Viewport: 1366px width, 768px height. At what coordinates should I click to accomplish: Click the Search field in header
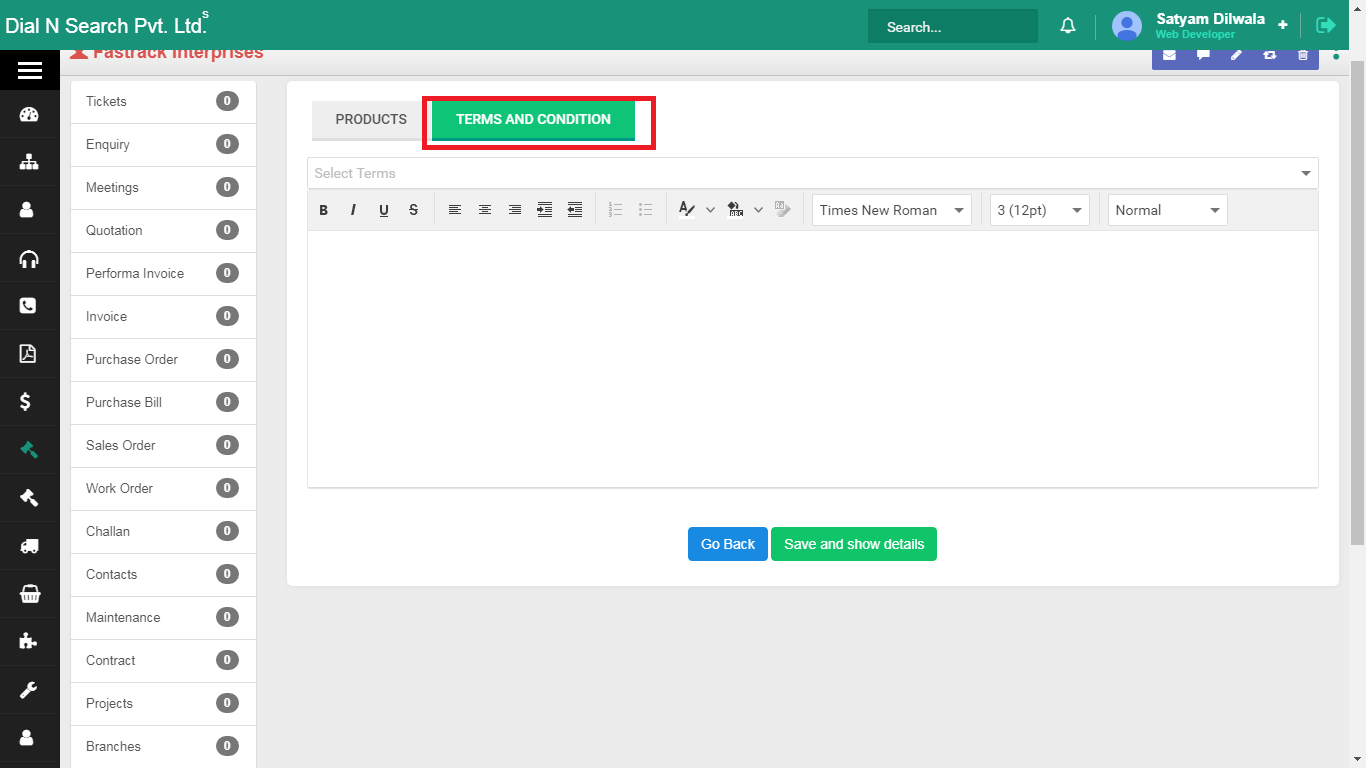pos(952,27)
